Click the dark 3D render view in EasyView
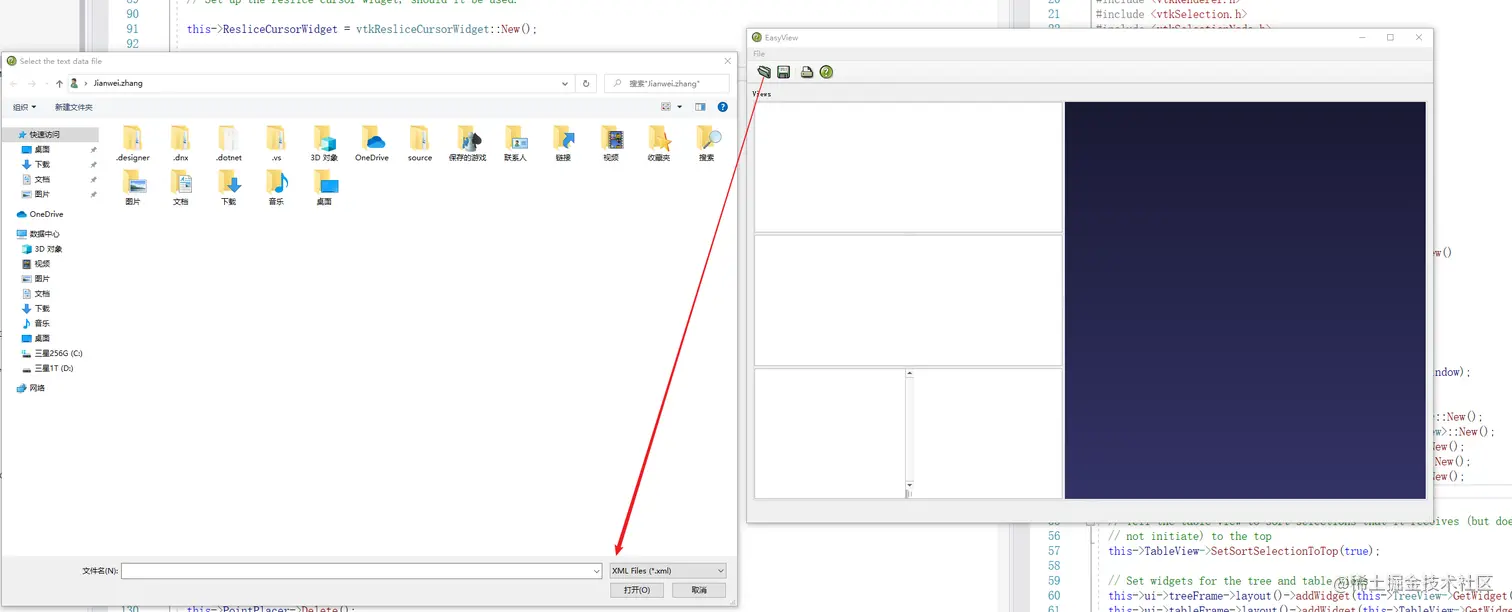This screenshot has height=612, width=1512. [x=1245, y=300]
